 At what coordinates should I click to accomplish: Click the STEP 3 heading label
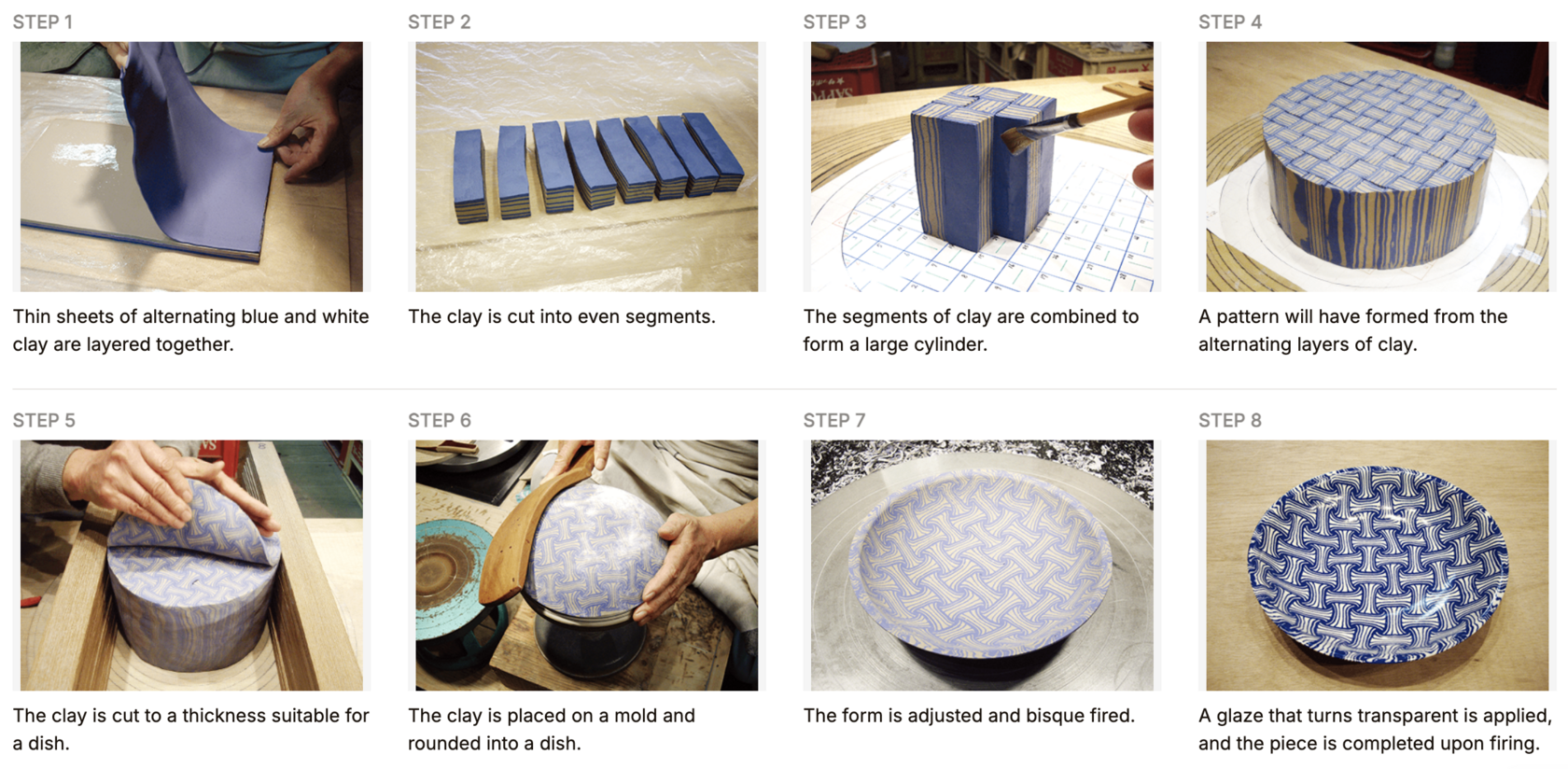[835, 22]
